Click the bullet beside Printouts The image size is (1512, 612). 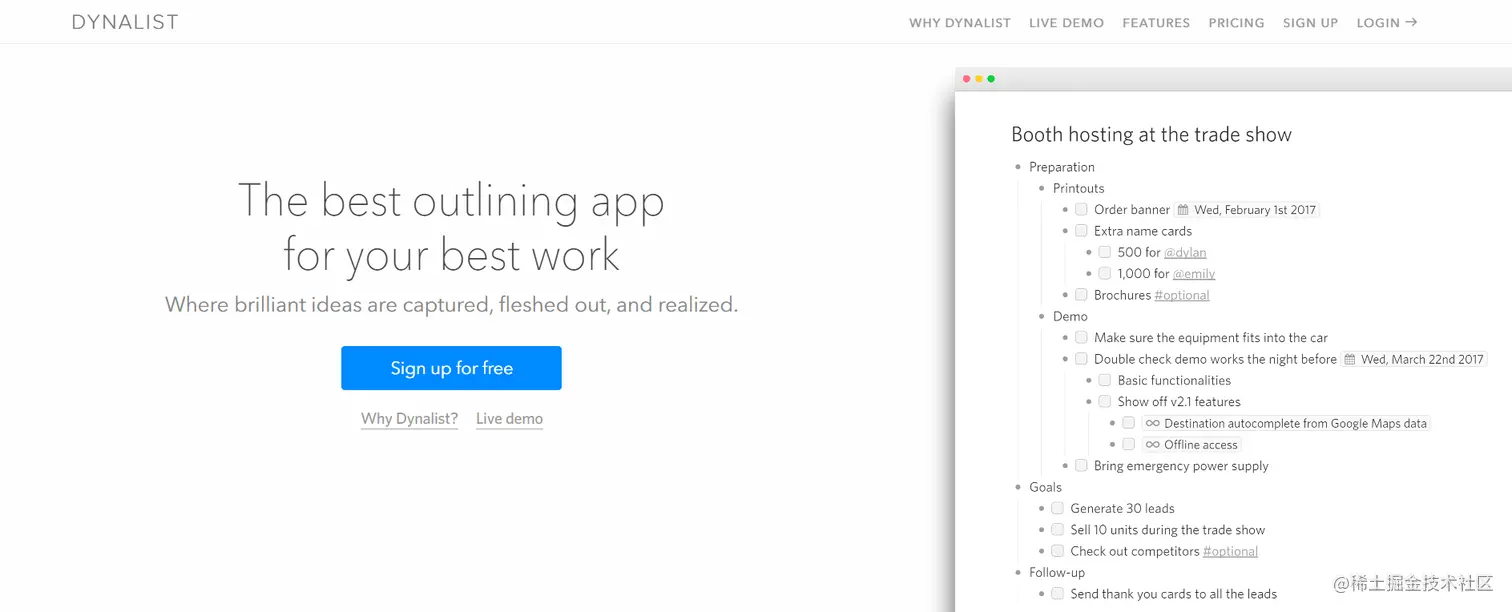(x=1042, y=188)
